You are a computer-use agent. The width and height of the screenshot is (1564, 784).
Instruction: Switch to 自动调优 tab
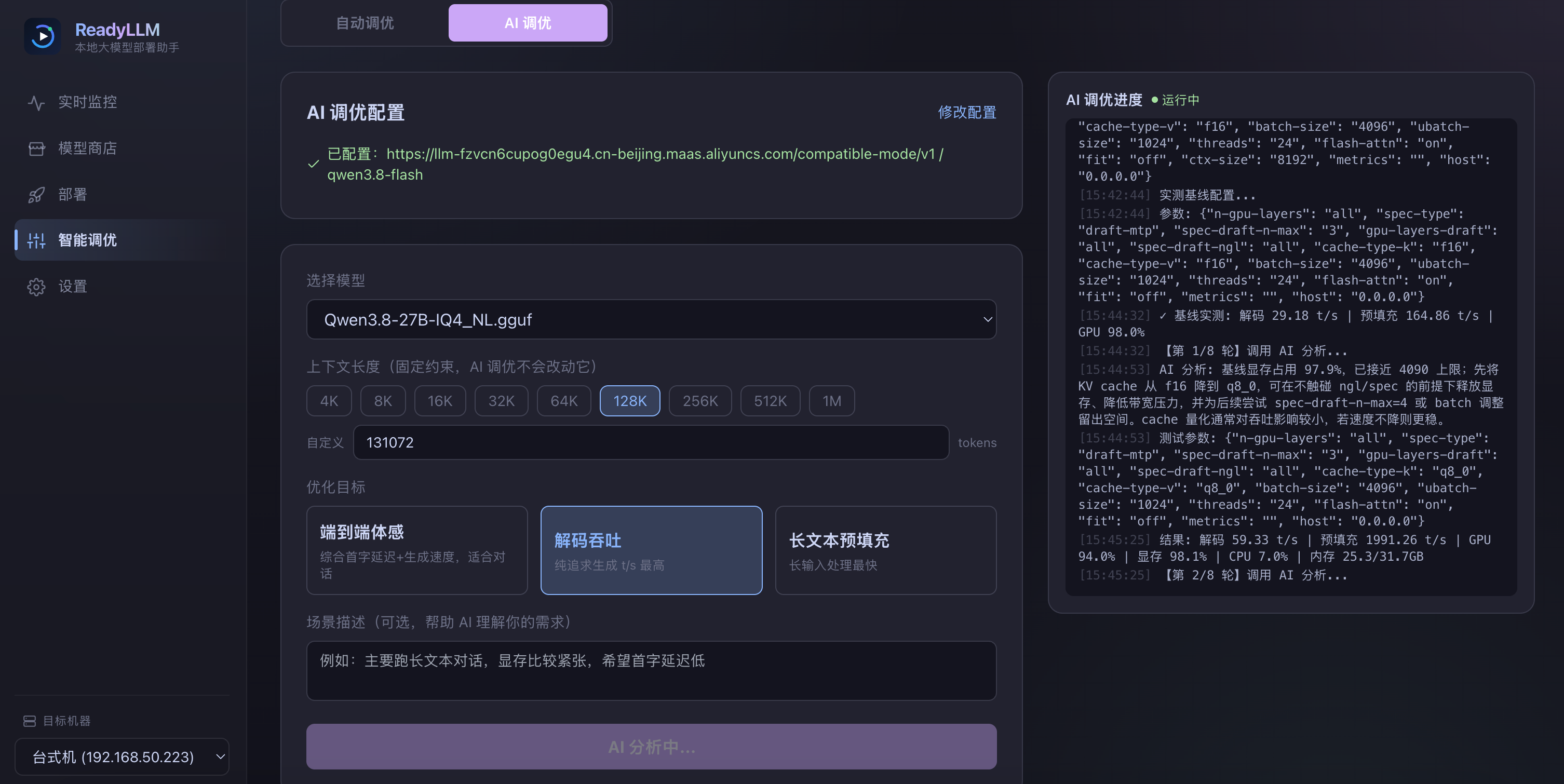click(x=365, y=23)
